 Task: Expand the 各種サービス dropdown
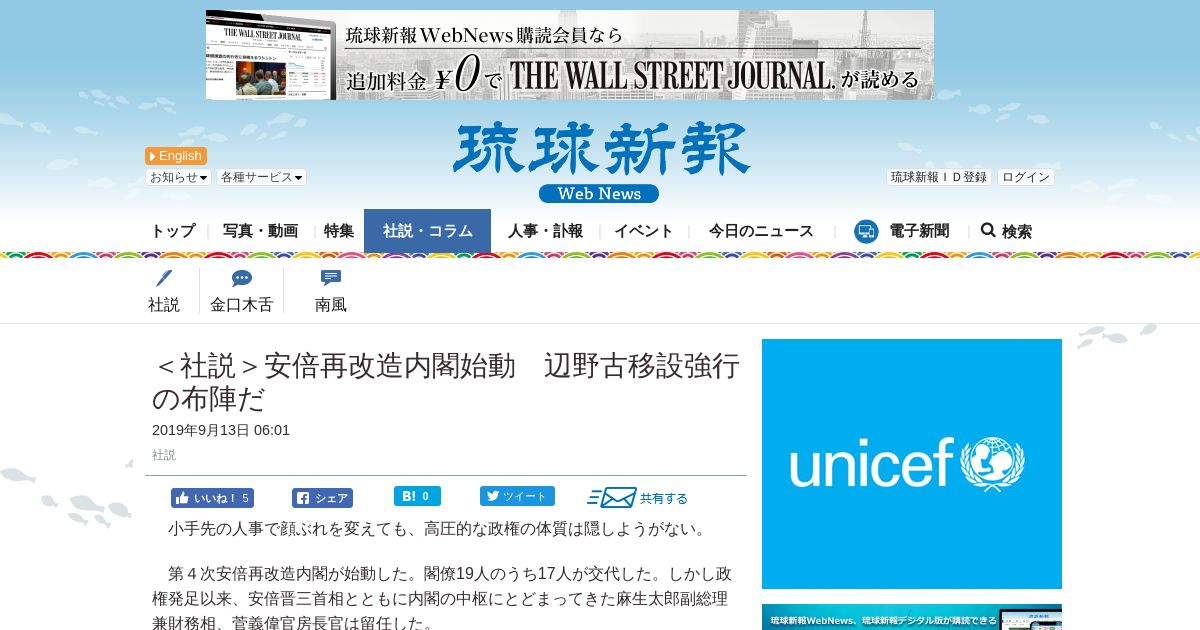262,177
